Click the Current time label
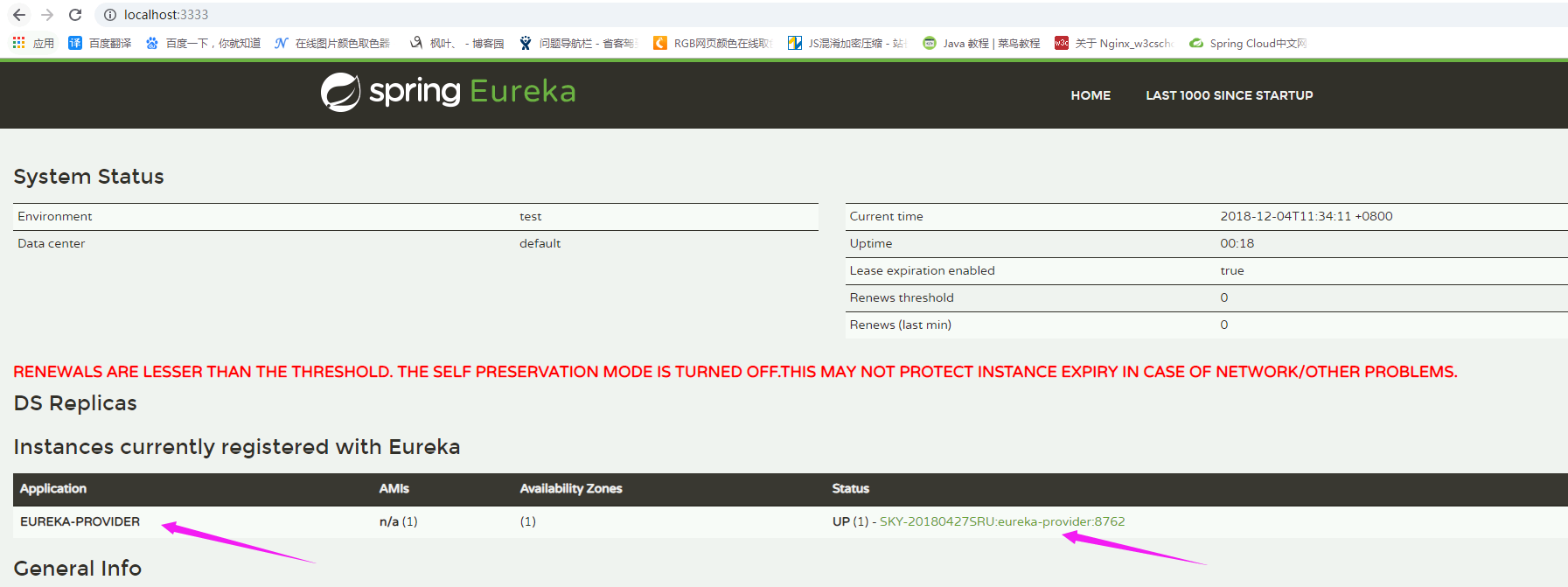The image size is (1568, 587). 886,216
